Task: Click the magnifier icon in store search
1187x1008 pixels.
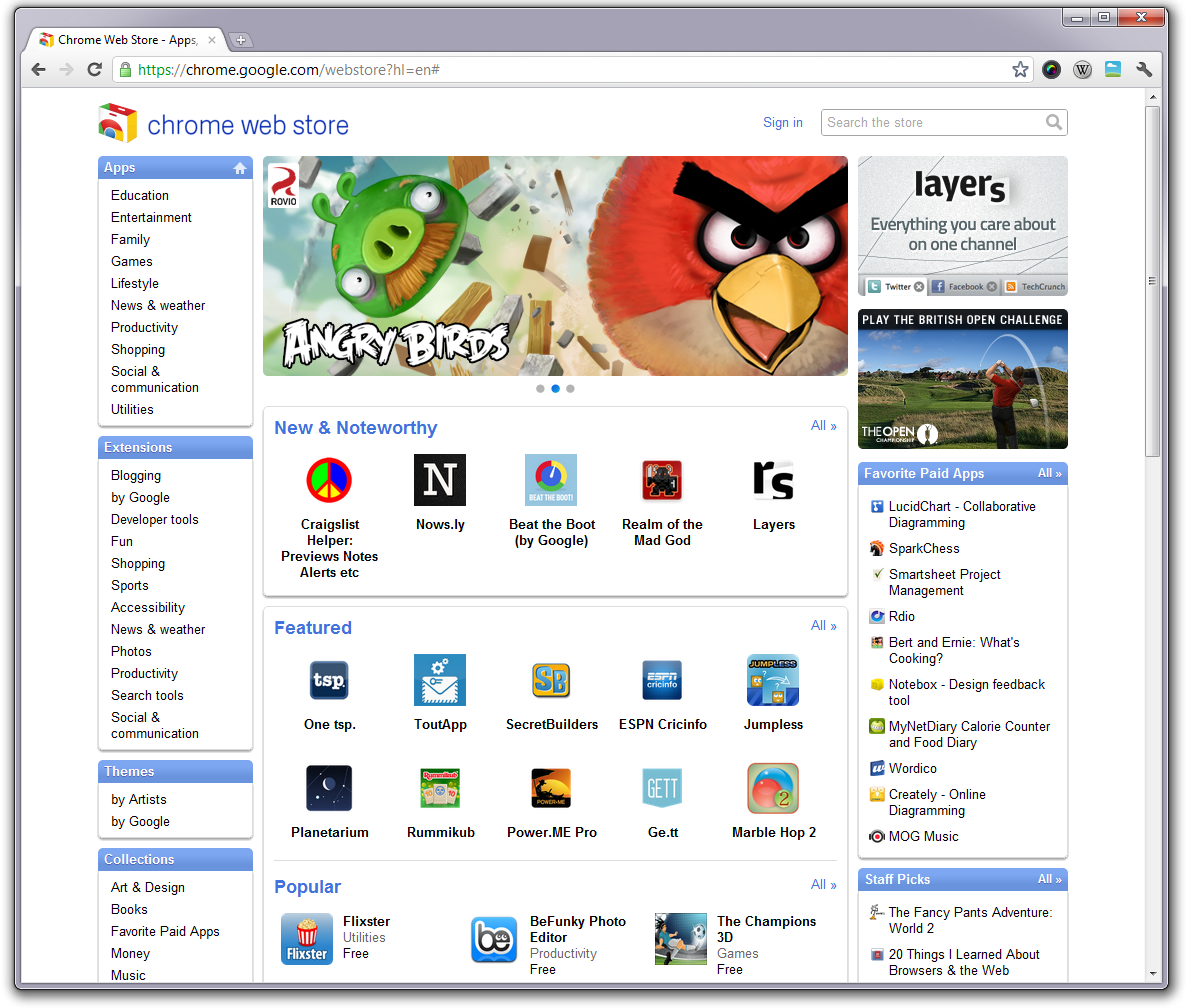Action: click(1054, 122)
